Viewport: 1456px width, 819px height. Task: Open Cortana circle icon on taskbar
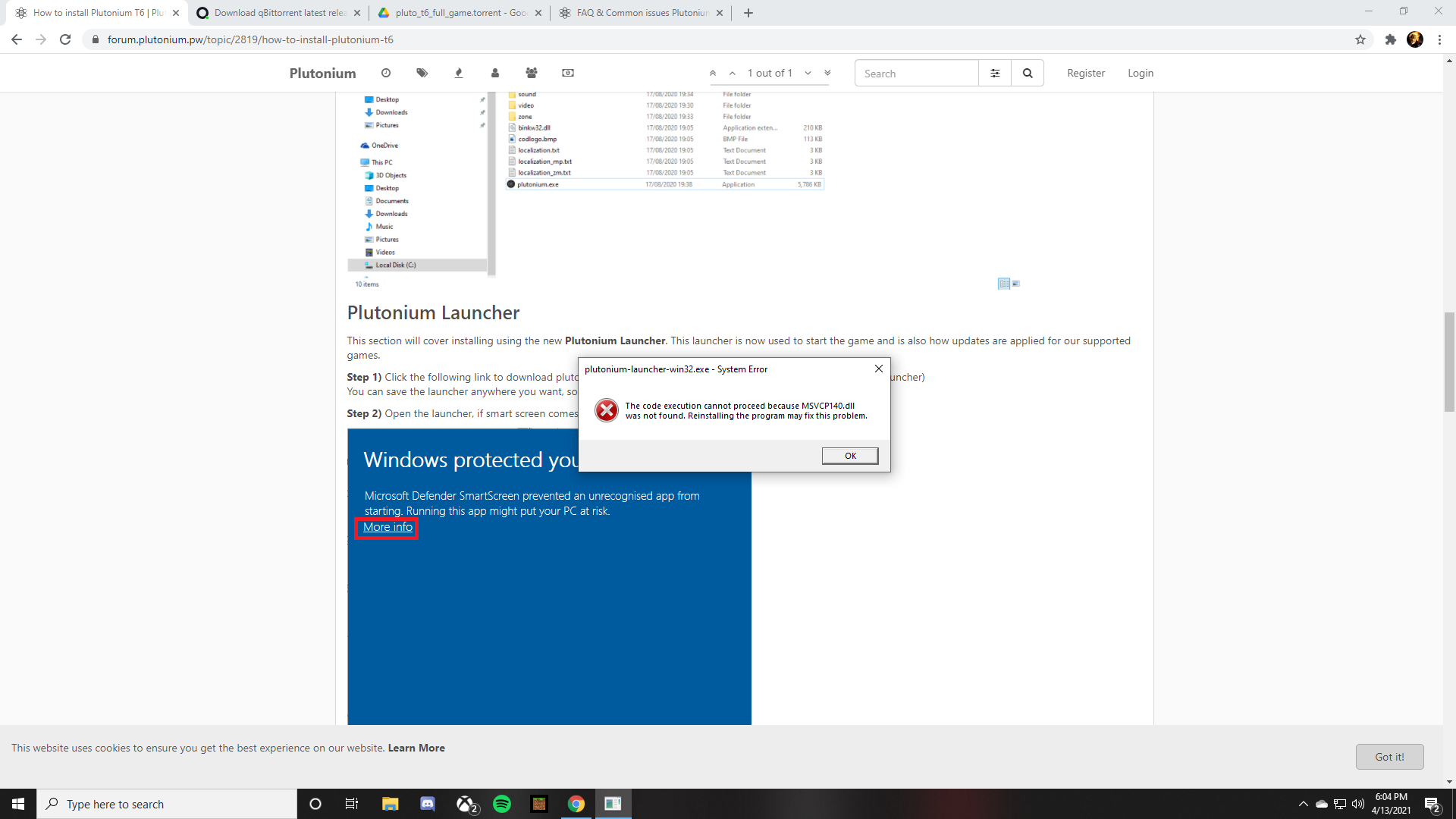tap(315, 804)
